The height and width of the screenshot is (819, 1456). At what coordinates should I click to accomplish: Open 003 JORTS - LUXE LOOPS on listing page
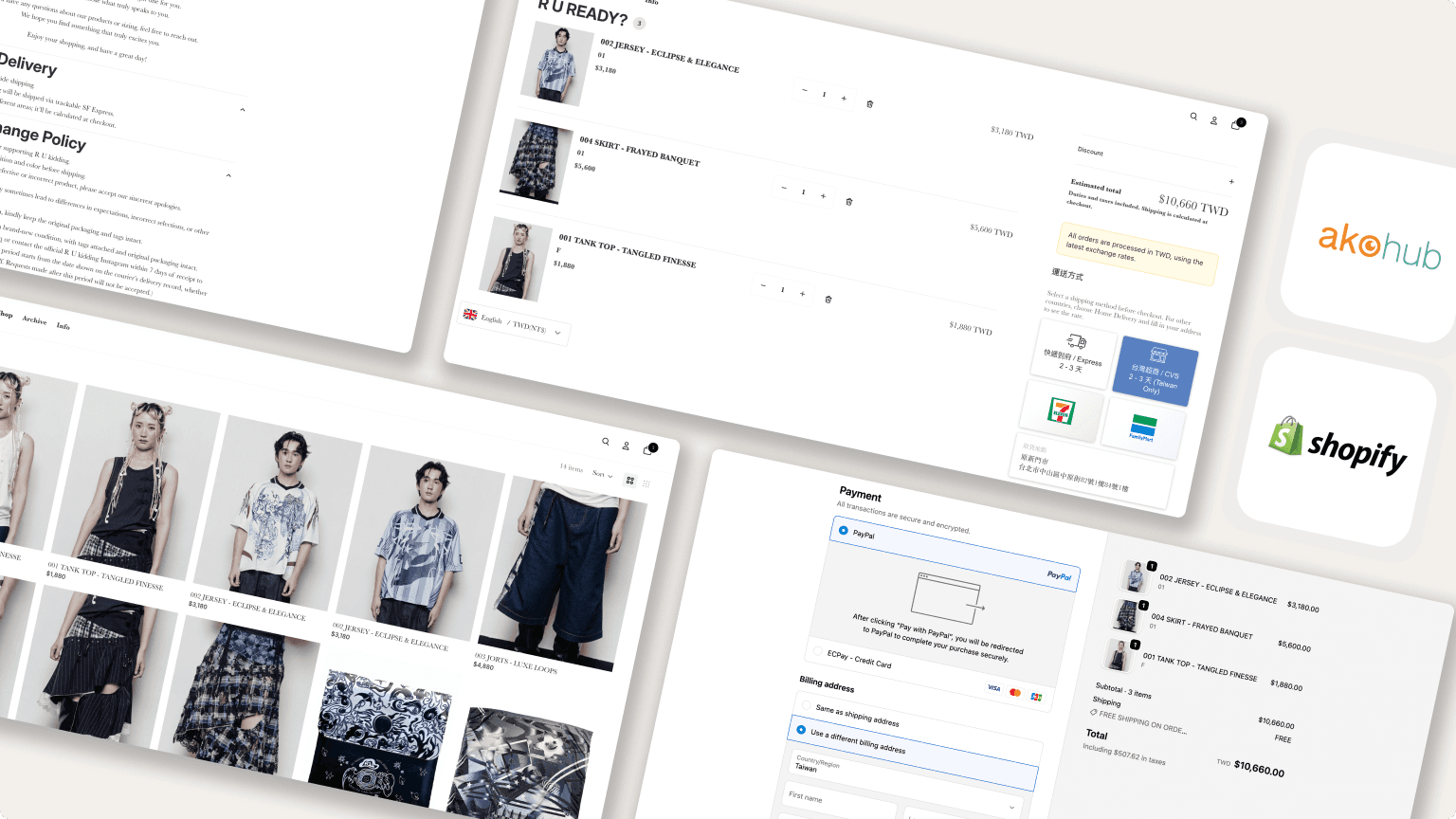coord(516,663)
